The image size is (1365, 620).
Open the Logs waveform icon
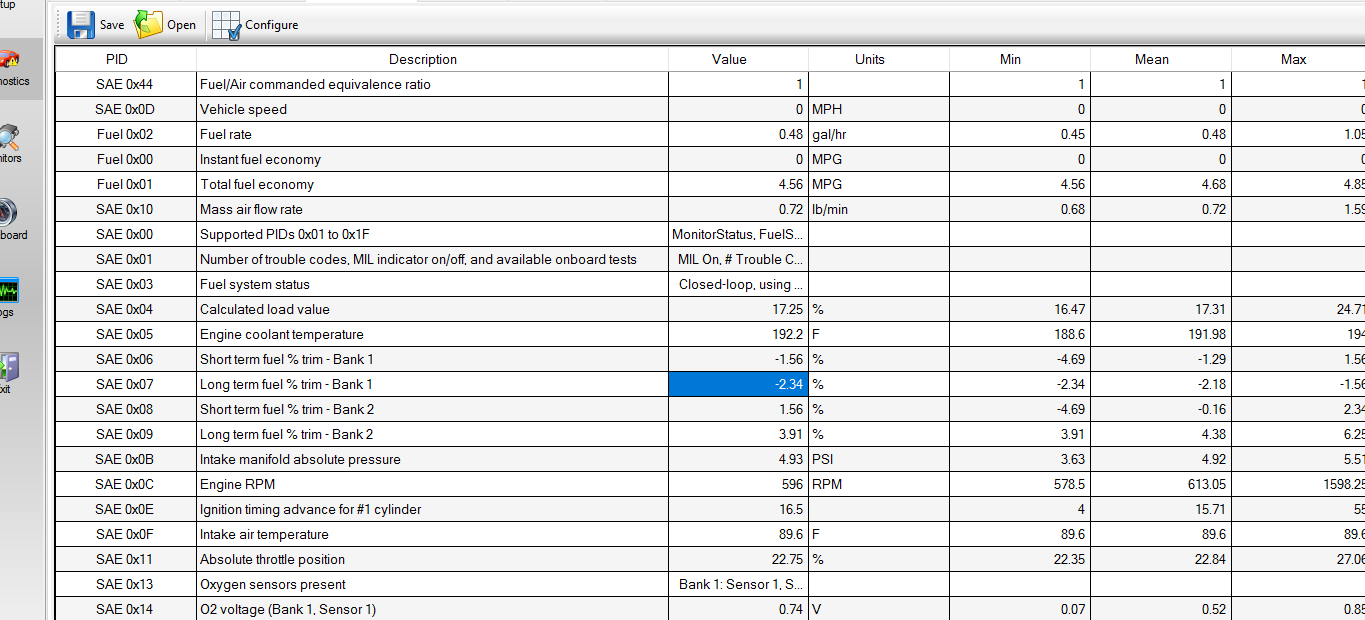(10, 296)
